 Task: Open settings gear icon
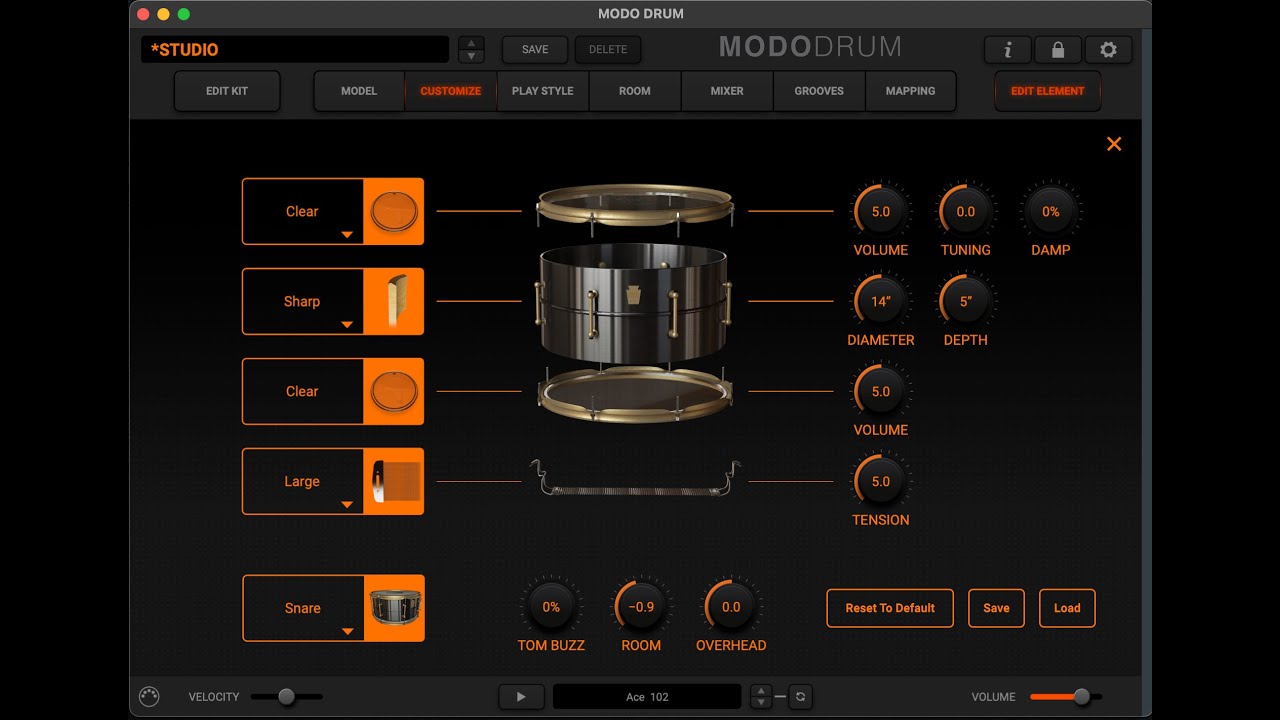[1108, 50]
